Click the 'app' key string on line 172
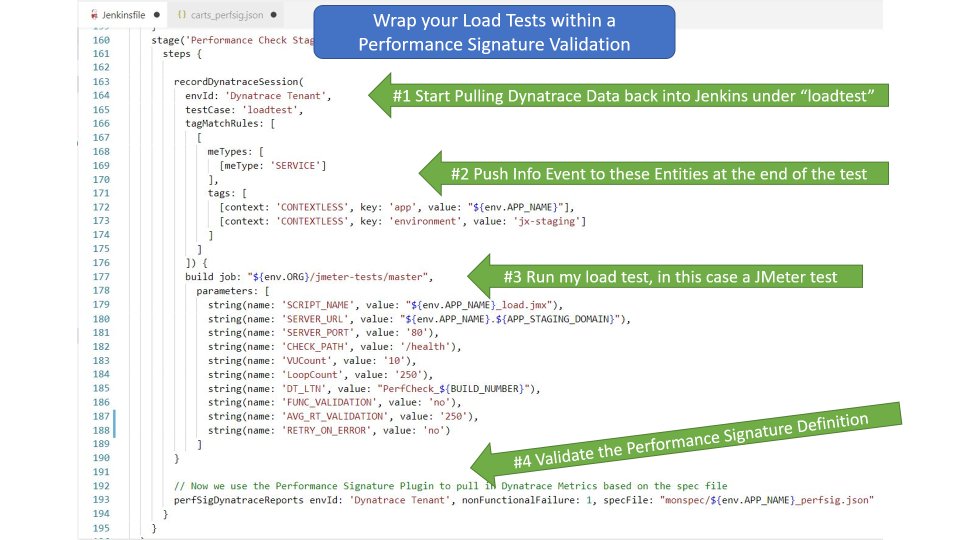 (x=402, y=207)
